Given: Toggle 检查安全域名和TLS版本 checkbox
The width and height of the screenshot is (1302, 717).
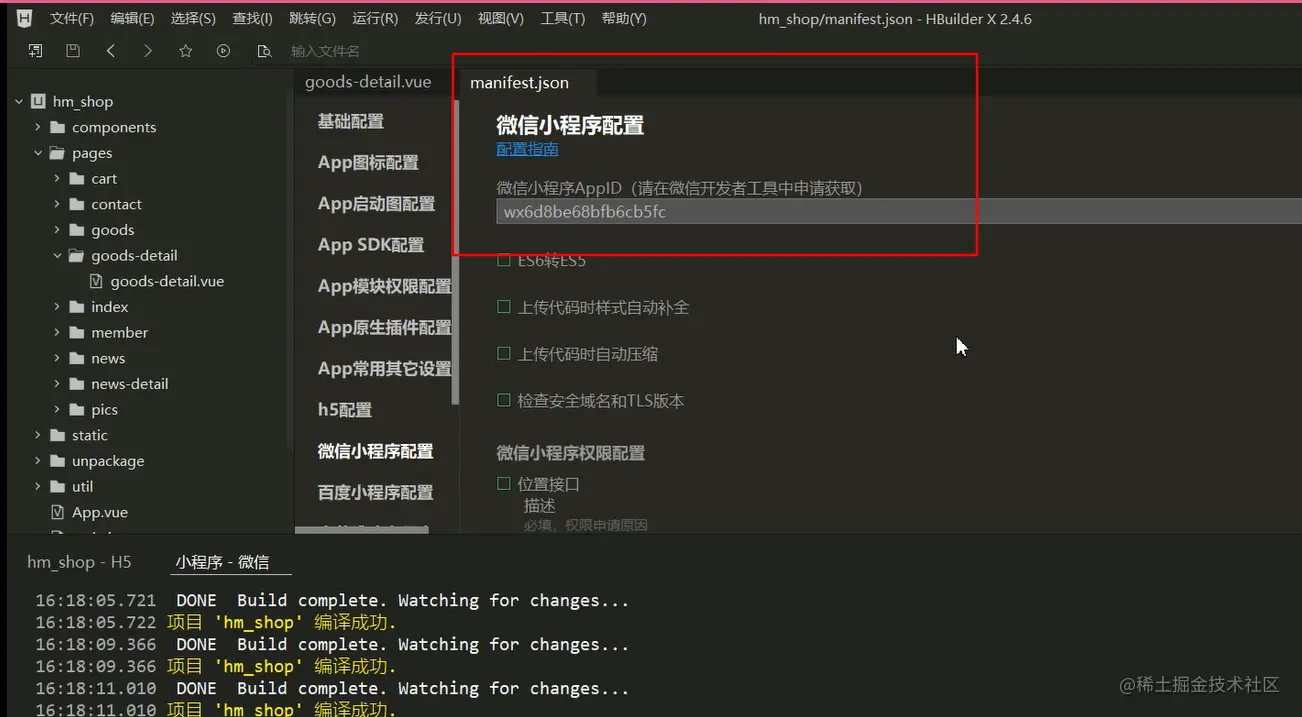Looking at the screenshot, I should pyautogui.click(x=504, y=400).
